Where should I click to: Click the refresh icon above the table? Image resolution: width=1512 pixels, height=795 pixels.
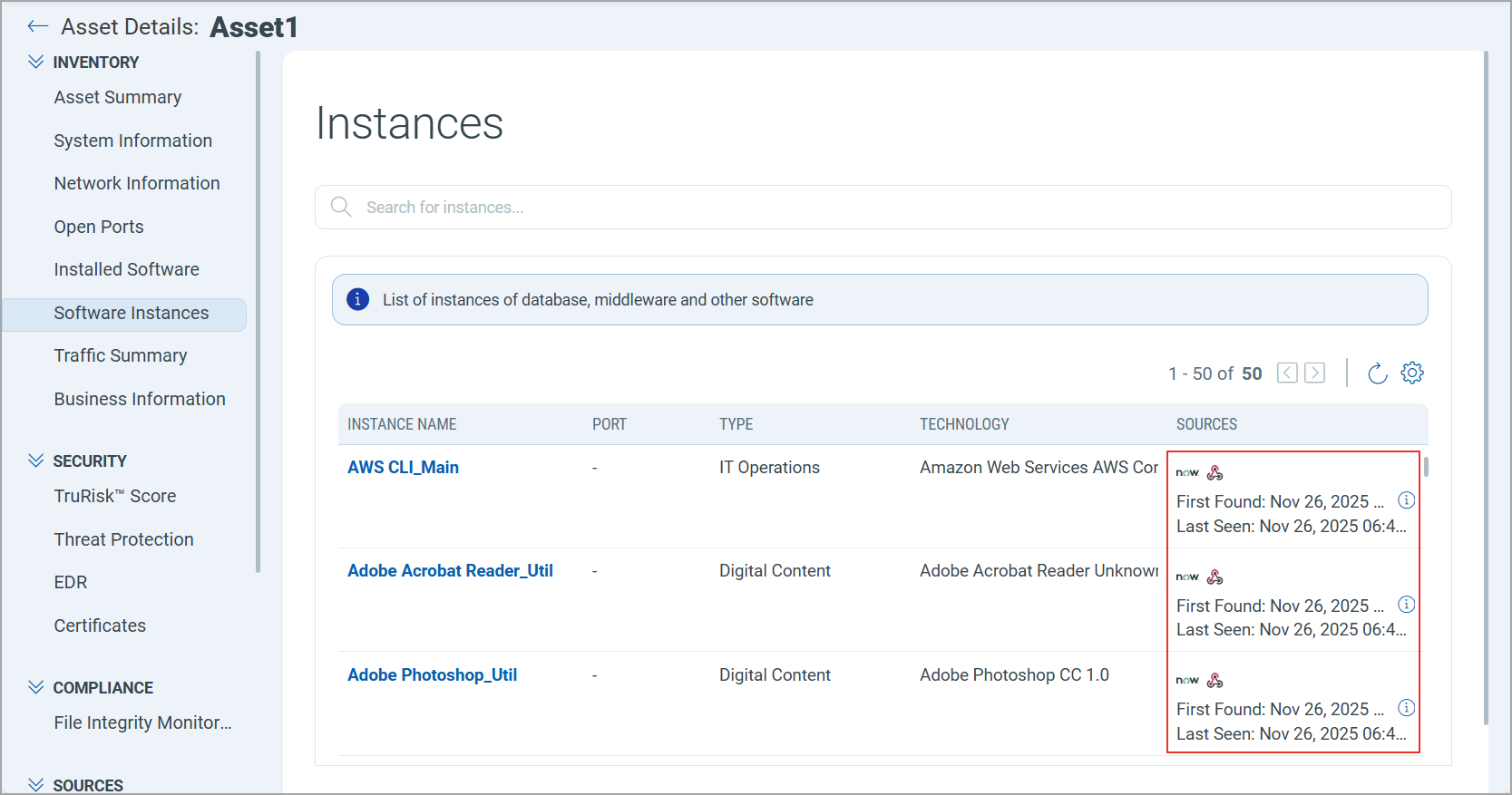coord(1377,373)
